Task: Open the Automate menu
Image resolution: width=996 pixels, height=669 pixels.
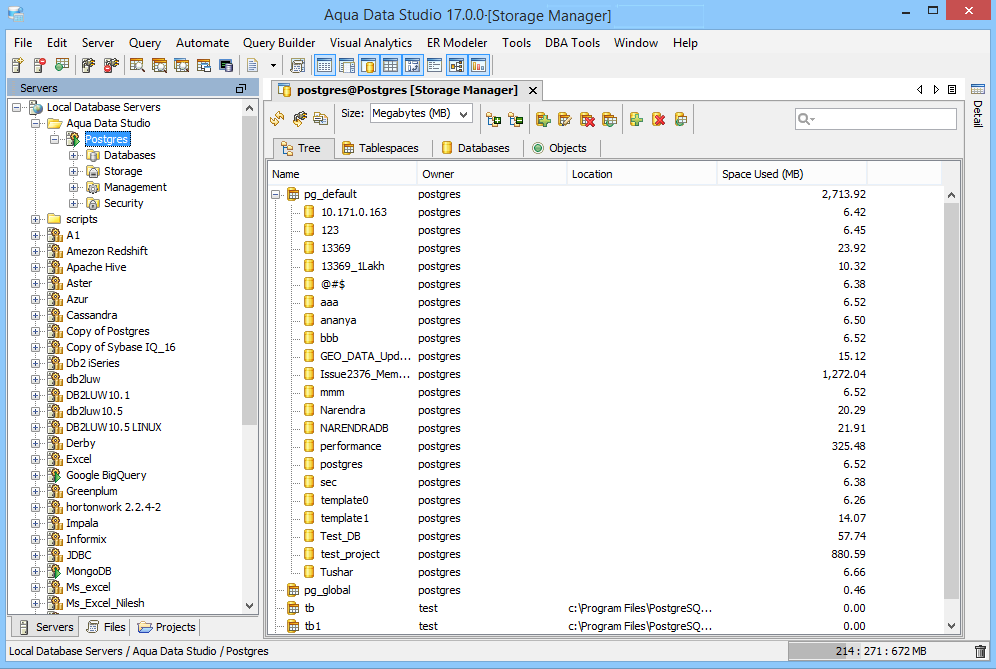Action: tap(203, 43)
